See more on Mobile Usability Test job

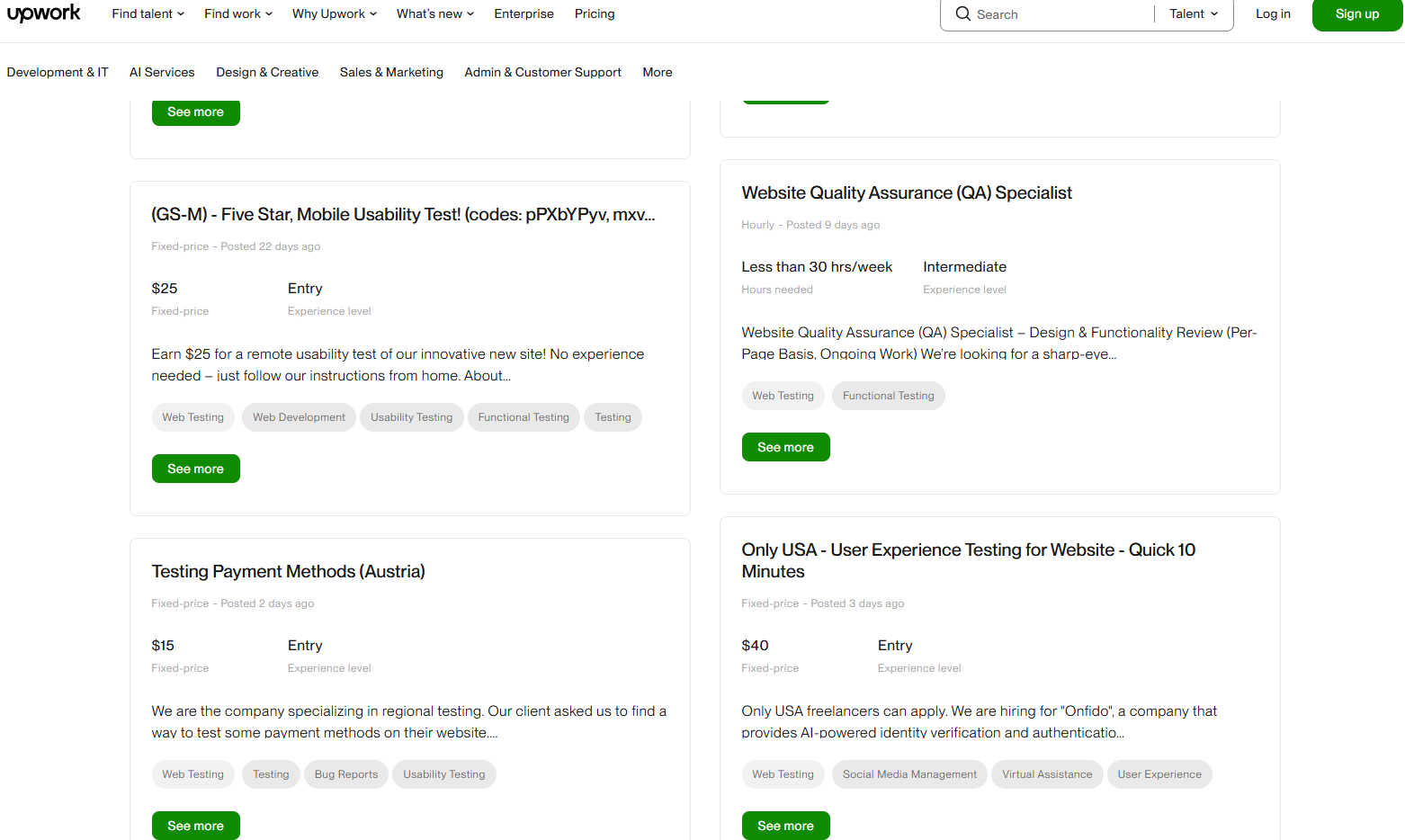click(x=195, y=469)
